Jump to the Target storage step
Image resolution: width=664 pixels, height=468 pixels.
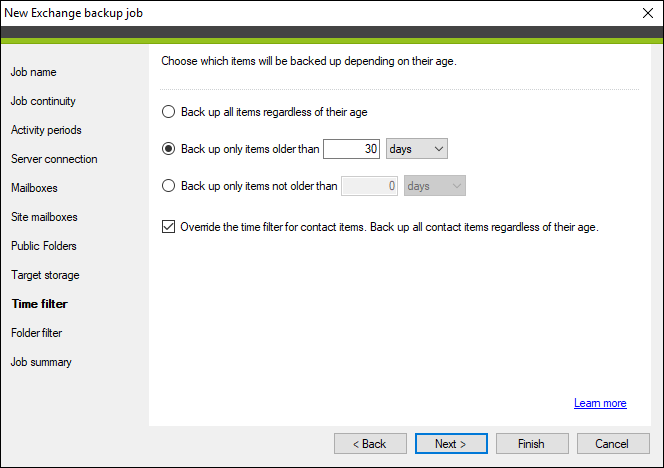coord(45,275)
